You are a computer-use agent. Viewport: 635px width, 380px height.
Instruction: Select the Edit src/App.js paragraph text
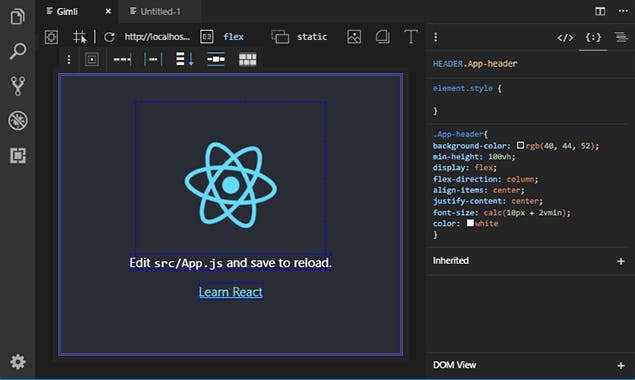(230, 263)
